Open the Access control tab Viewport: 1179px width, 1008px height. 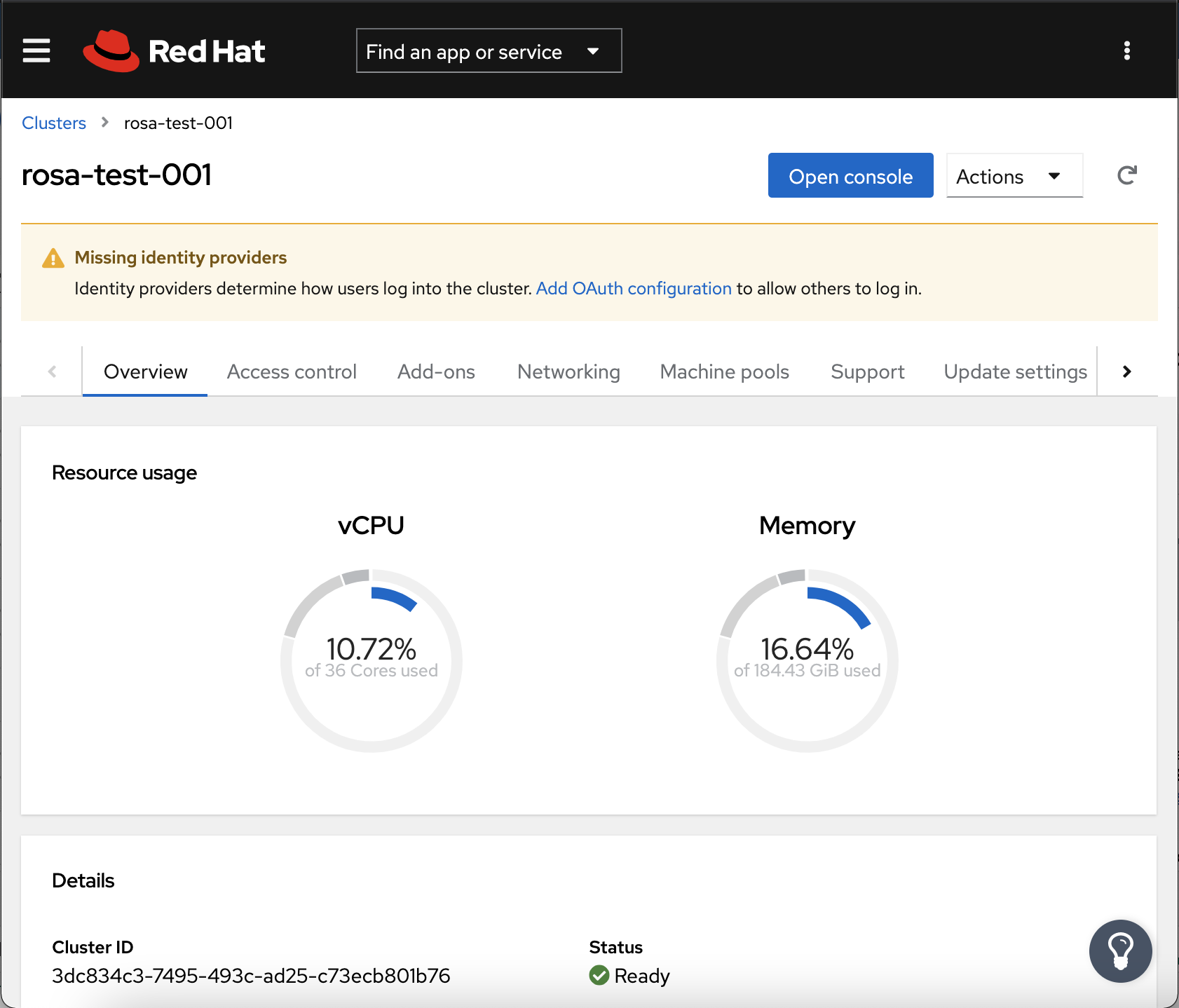(292, 372)
